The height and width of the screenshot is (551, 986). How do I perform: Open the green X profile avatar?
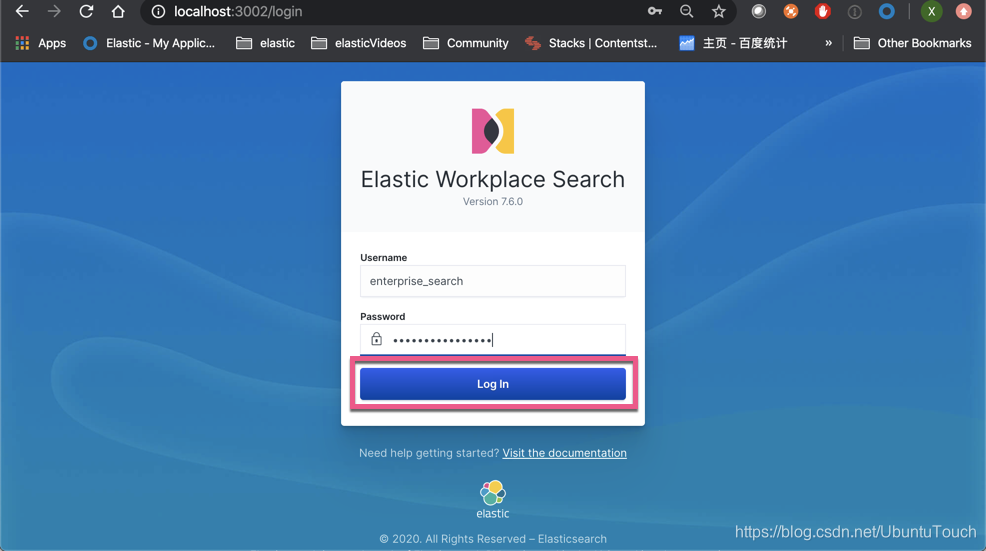pos(931,11)
